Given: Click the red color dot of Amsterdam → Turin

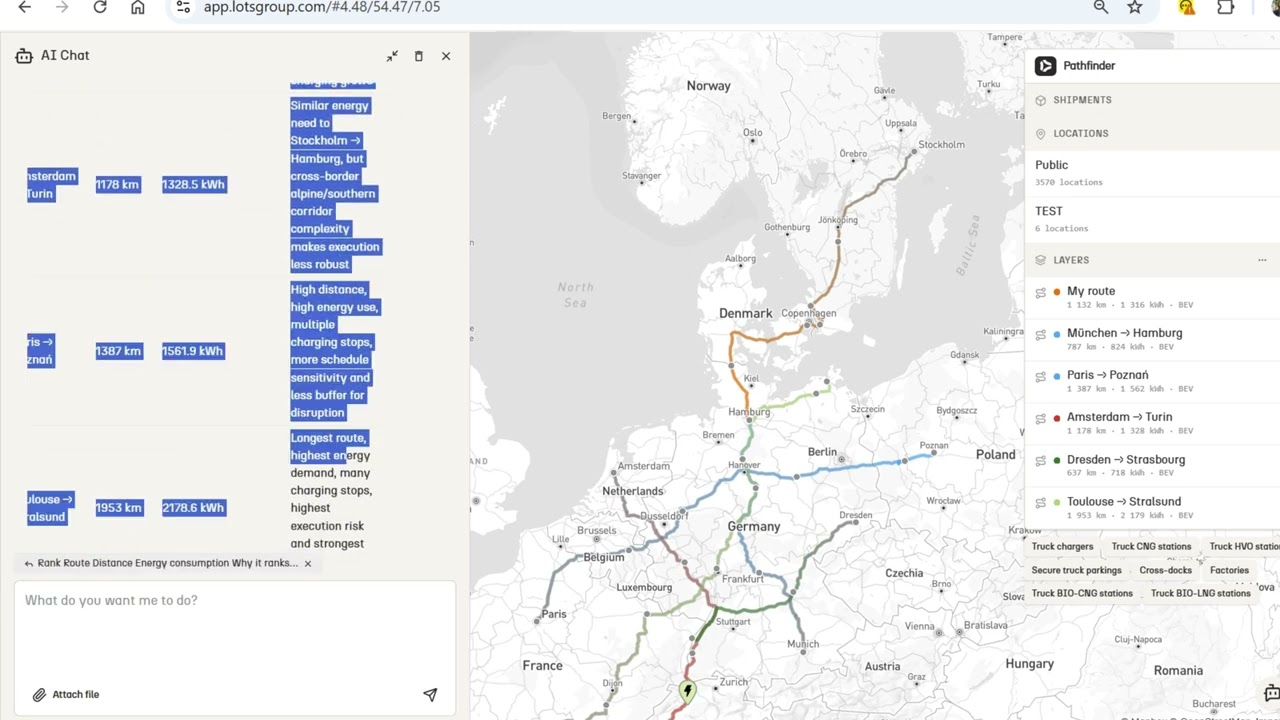Looking at the screenshot, I should (1057, 418).
